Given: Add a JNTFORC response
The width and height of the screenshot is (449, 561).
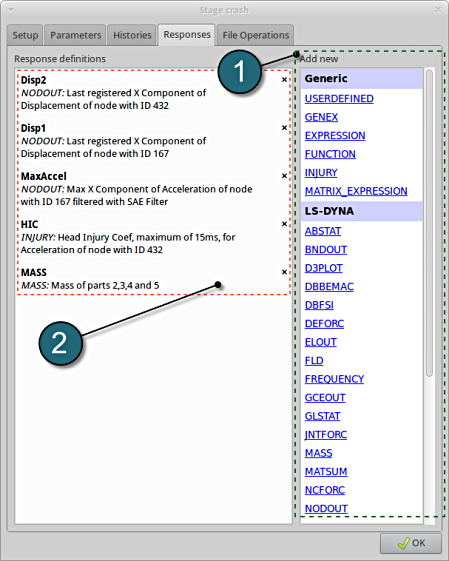Looking at the screenshot, I should click(326, 435).
